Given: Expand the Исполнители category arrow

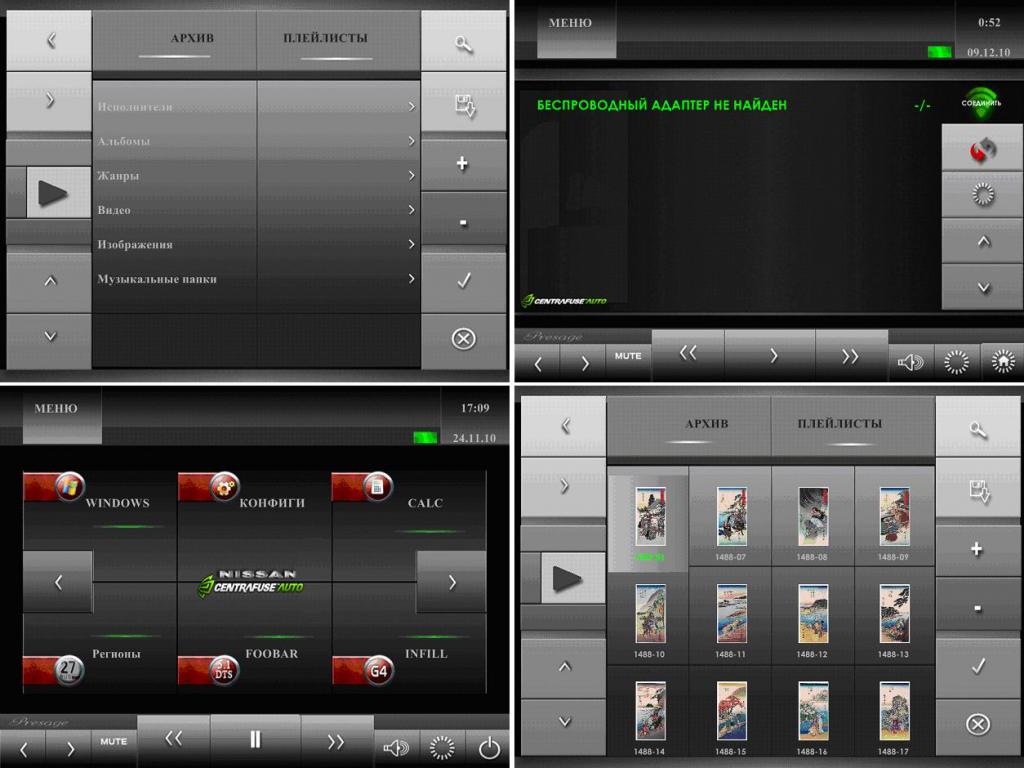Looking at the screenshot, I should [411, 107].
